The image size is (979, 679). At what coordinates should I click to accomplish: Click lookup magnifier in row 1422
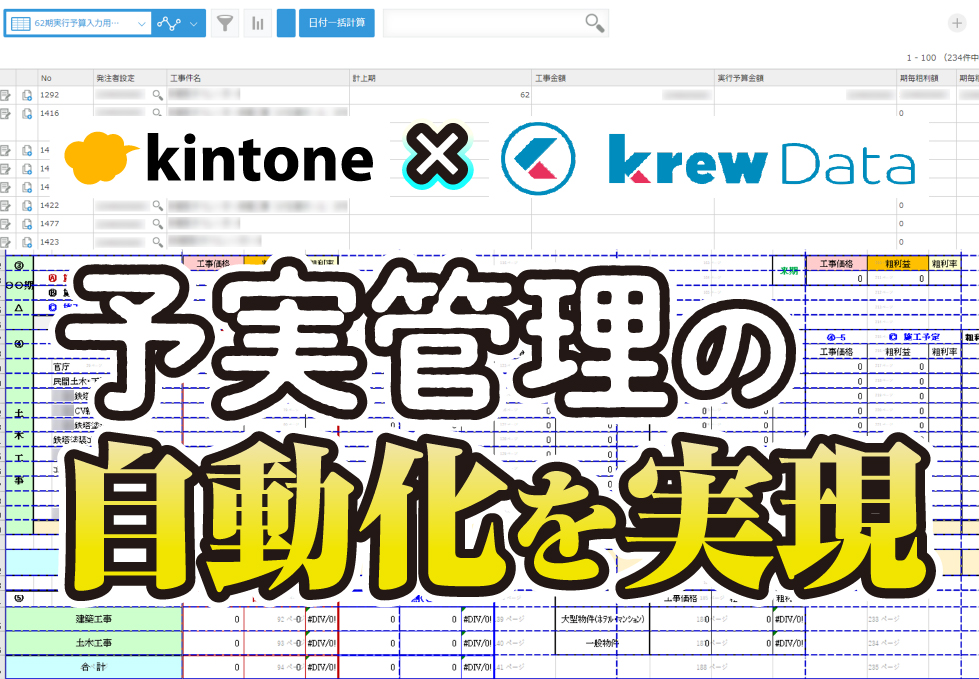(x=157, y=205)
